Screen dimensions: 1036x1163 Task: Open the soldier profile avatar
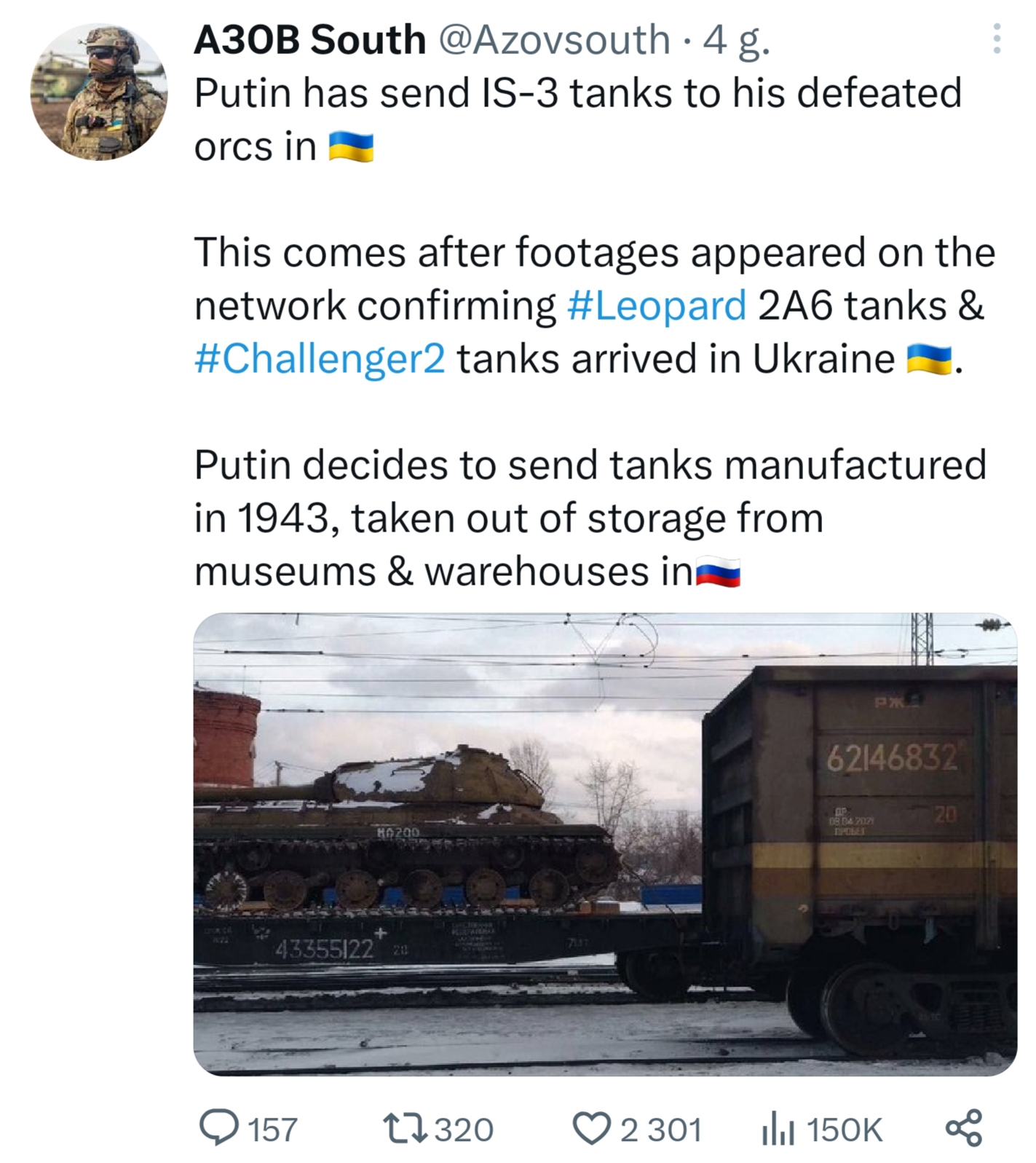point(99,92)
